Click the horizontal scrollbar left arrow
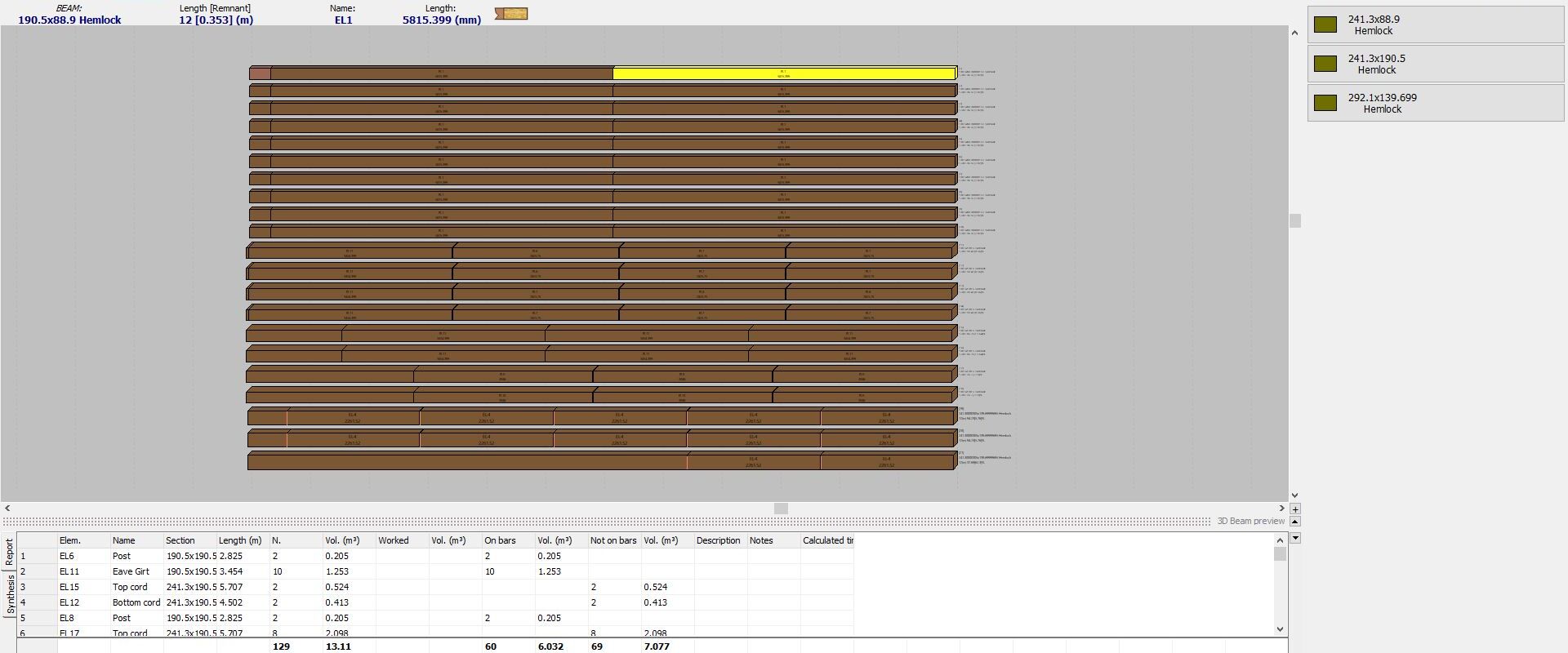This screenshot has height=653, width=1568. tap(7, 509)
